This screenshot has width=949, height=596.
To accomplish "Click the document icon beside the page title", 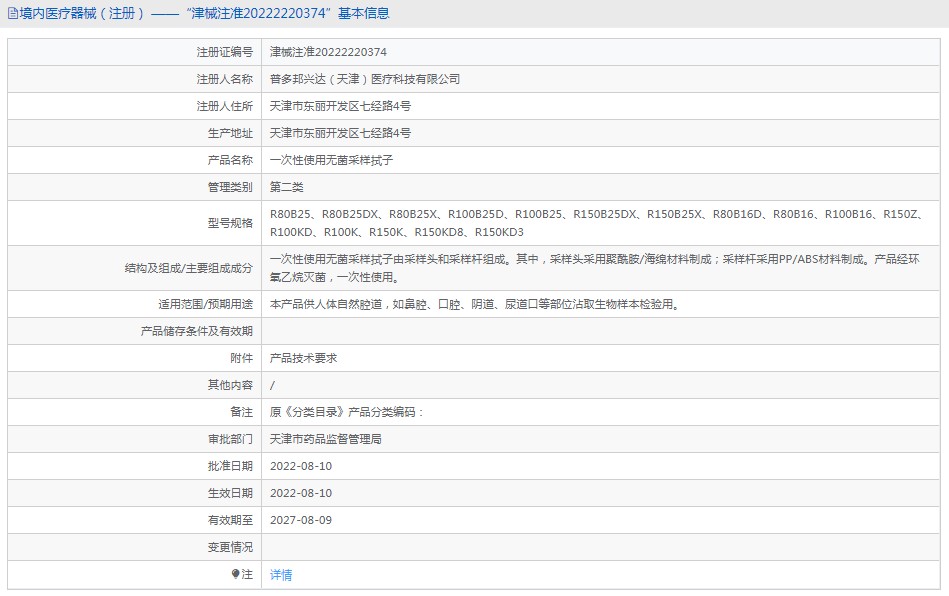I will [13, 13].
